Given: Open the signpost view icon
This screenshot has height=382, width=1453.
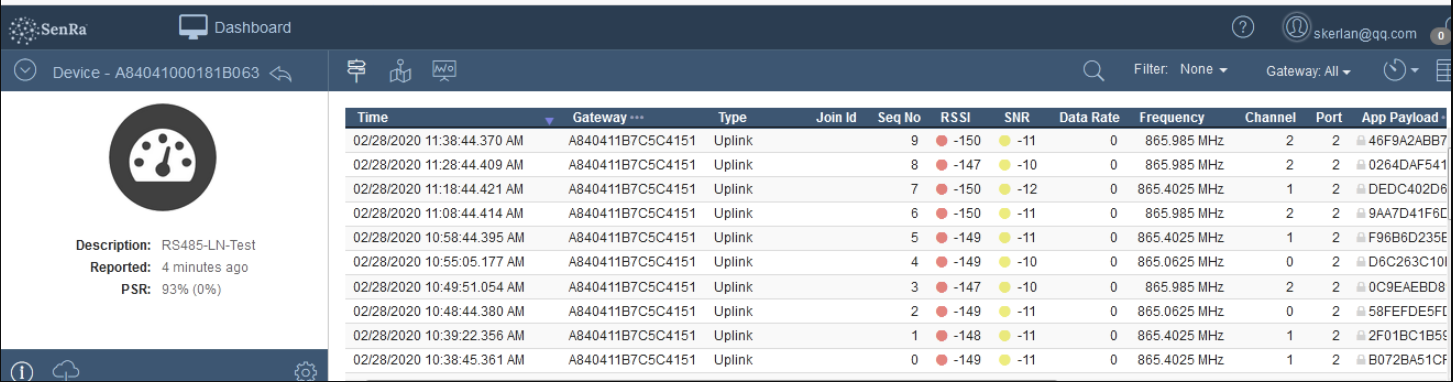Looking at the screenshot, I should point(357,70).
